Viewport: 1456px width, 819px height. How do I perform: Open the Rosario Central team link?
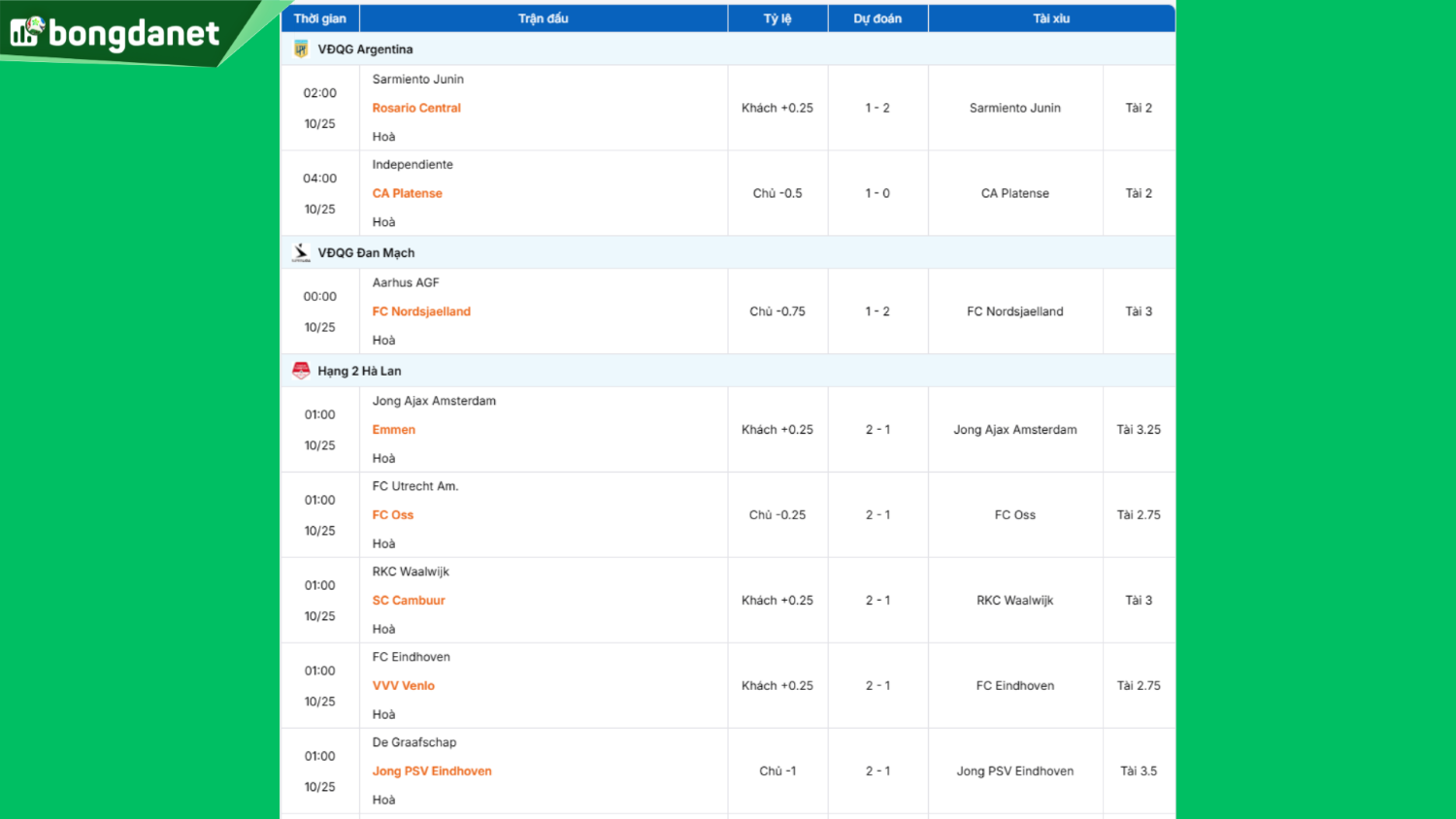point(416,108)
